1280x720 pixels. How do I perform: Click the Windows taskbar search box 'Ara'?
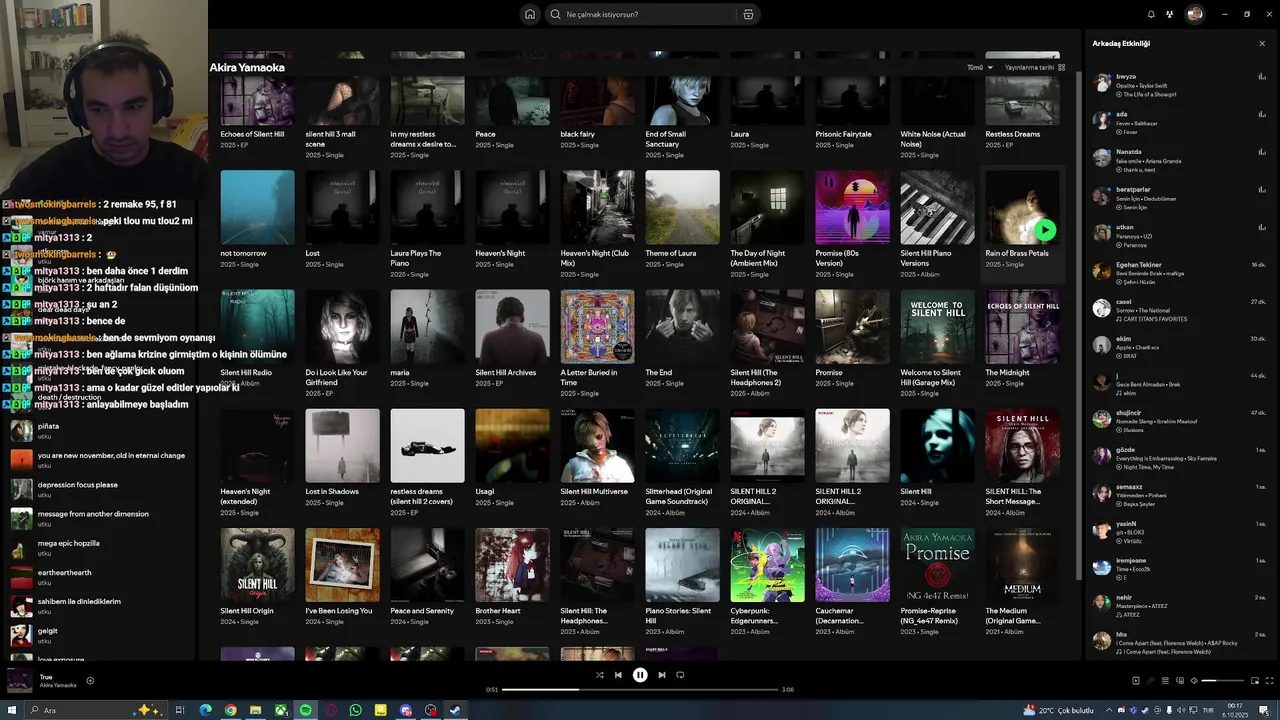(x=95, y=710)
